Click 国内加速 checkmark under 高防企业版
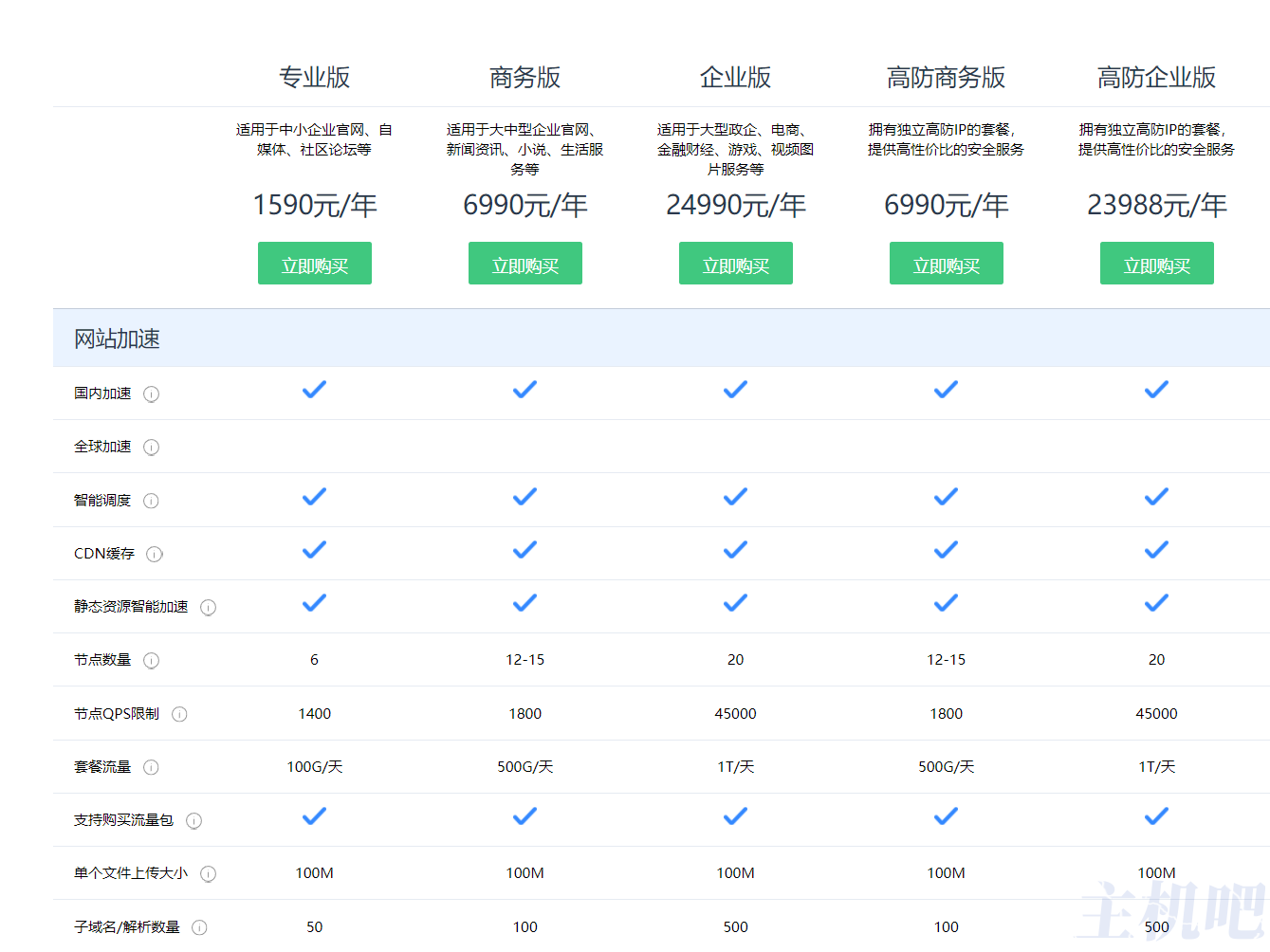Image resolution: width=1270 pixels, height=952 pixels. tap(1156, 390)
